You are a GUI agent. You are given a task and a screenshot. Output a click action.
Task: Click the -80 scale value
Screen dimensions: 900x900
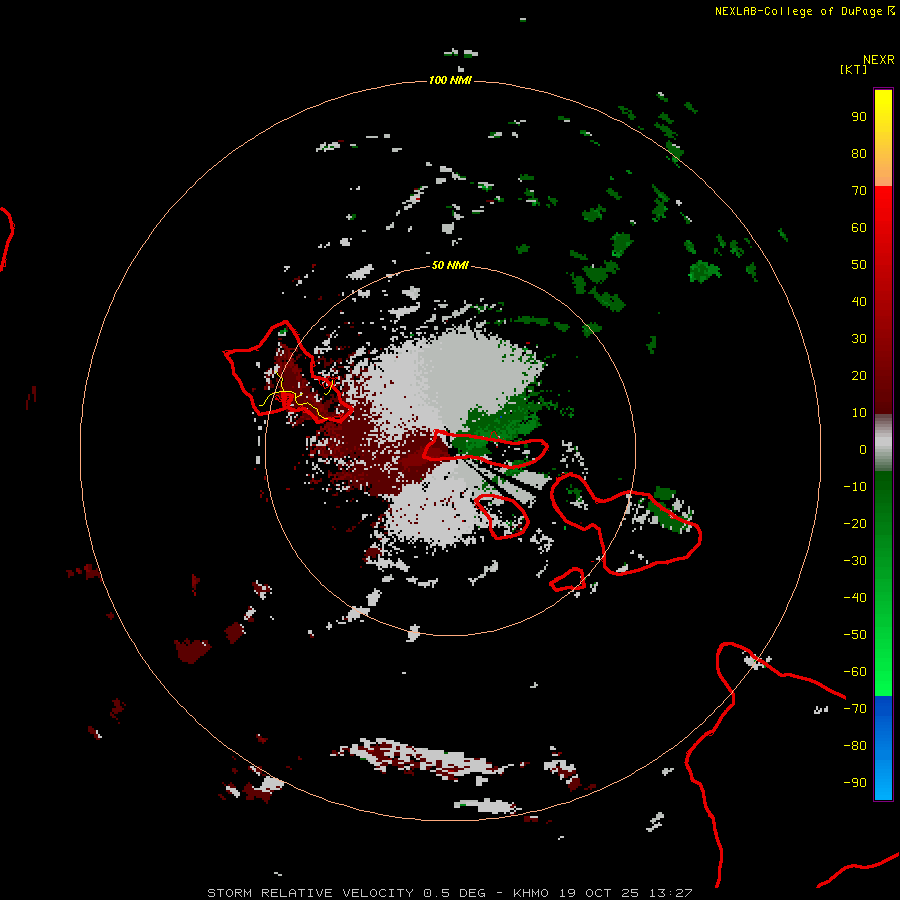[x=855, y=746]
